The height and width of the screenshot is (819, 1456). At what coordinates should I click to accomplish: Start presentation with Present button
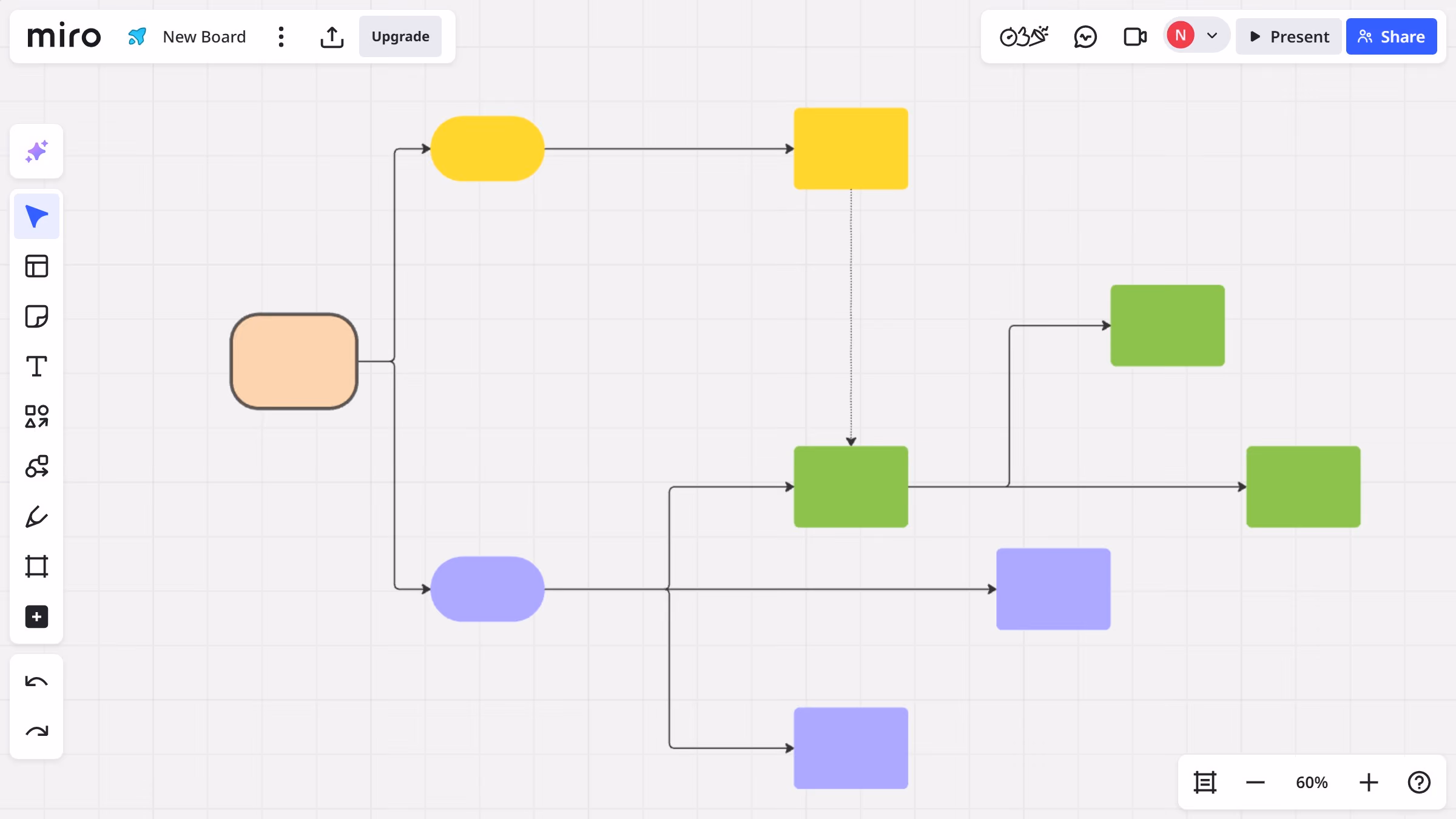pyautogui.click(x=1289, y=36)
